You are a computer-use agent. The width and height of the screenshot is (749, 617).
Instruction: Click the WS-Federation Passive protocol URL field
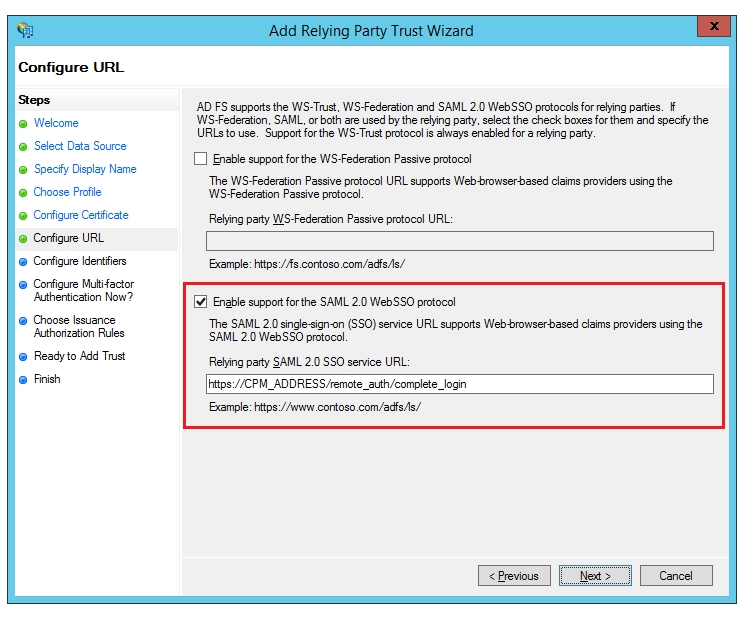point(459,241)
